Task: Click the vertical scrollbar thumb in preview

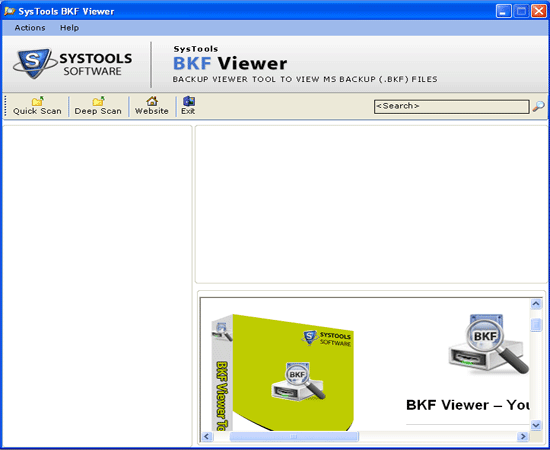Action: pos(536,325)
